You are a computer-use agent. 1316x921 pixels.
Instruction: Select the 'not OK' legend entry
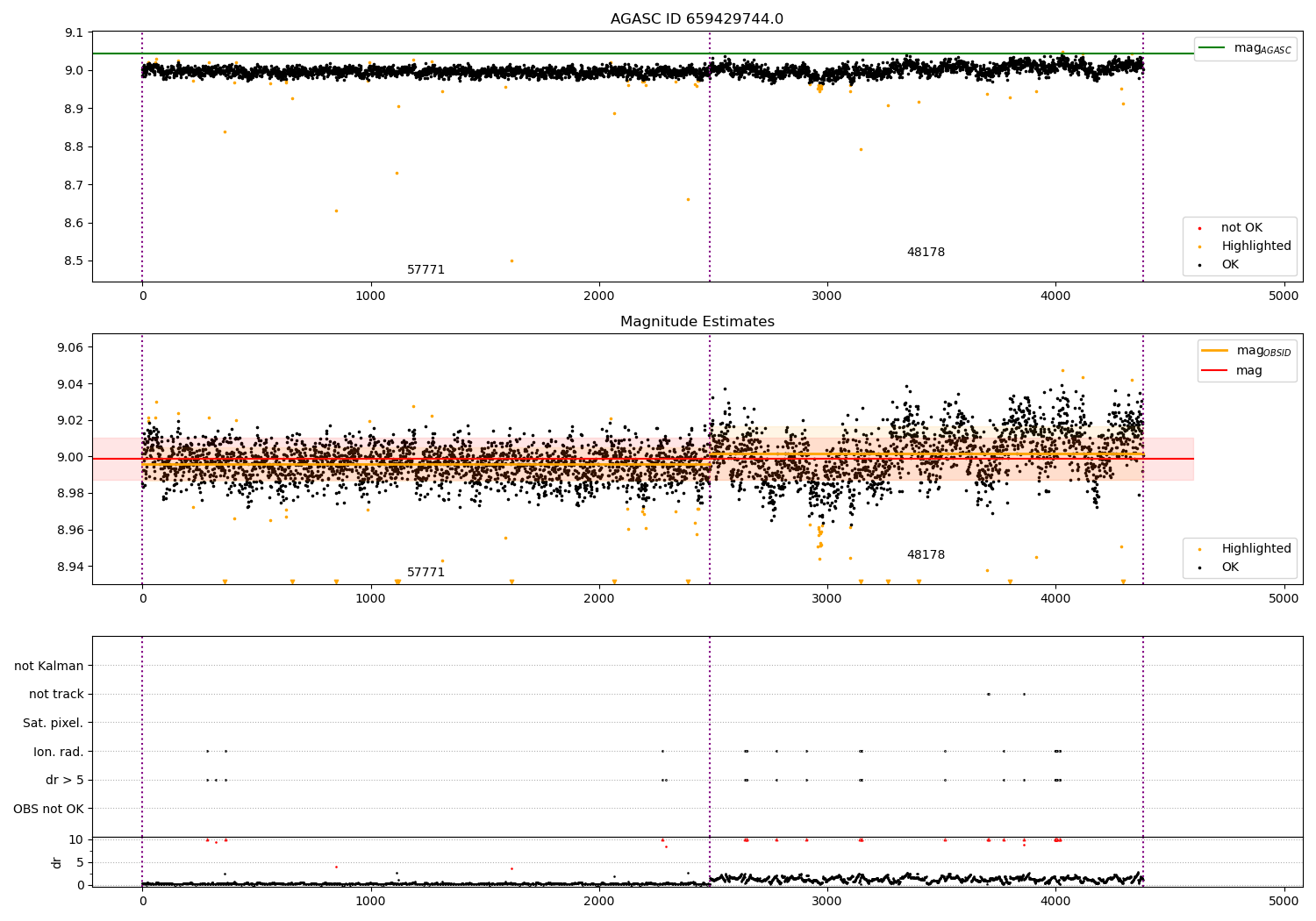[1241, 228]
